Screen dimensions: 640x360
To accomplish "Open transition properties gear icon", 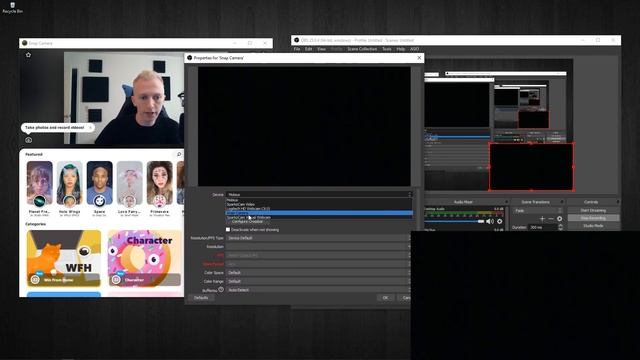I will click(x=560, y=219).
